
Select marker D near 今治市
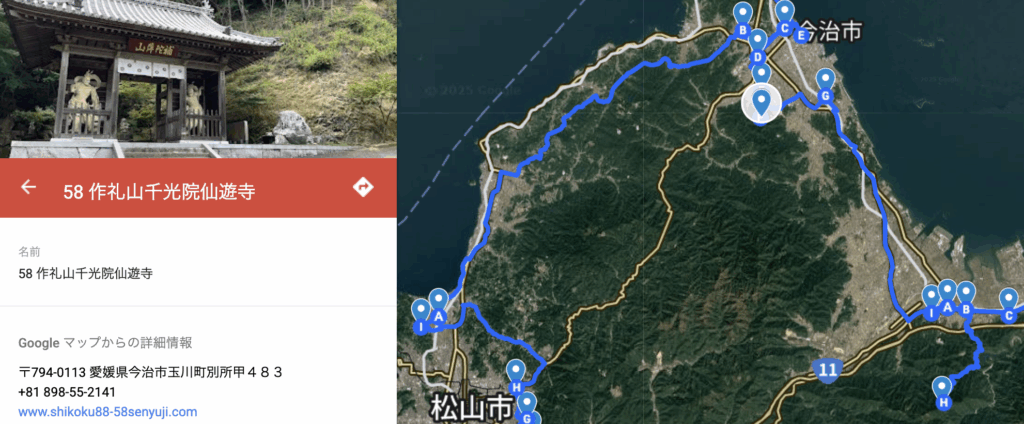758,48
